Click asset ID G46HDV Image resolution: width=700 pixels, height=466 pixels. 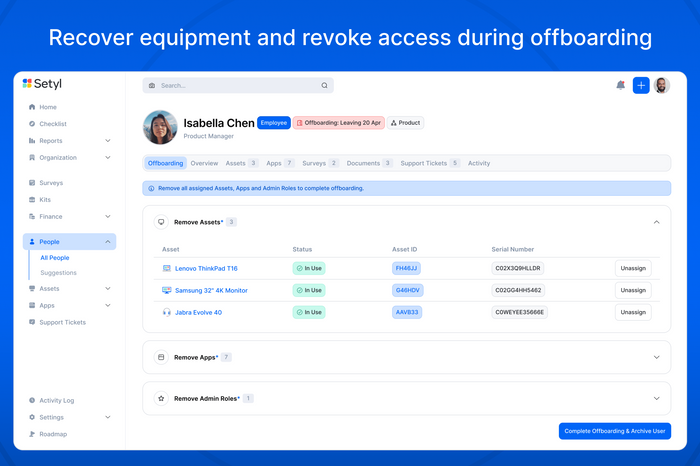(x=408, y=290)
